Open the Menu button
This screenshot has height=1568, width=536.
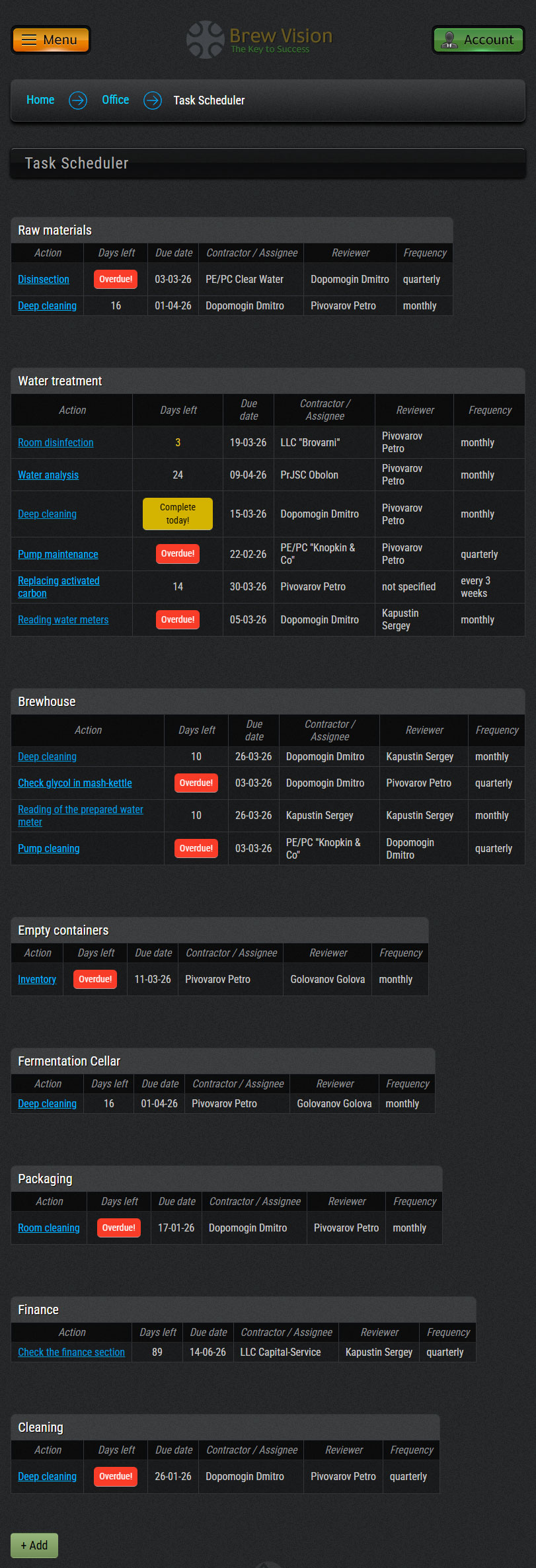[51, 40]
